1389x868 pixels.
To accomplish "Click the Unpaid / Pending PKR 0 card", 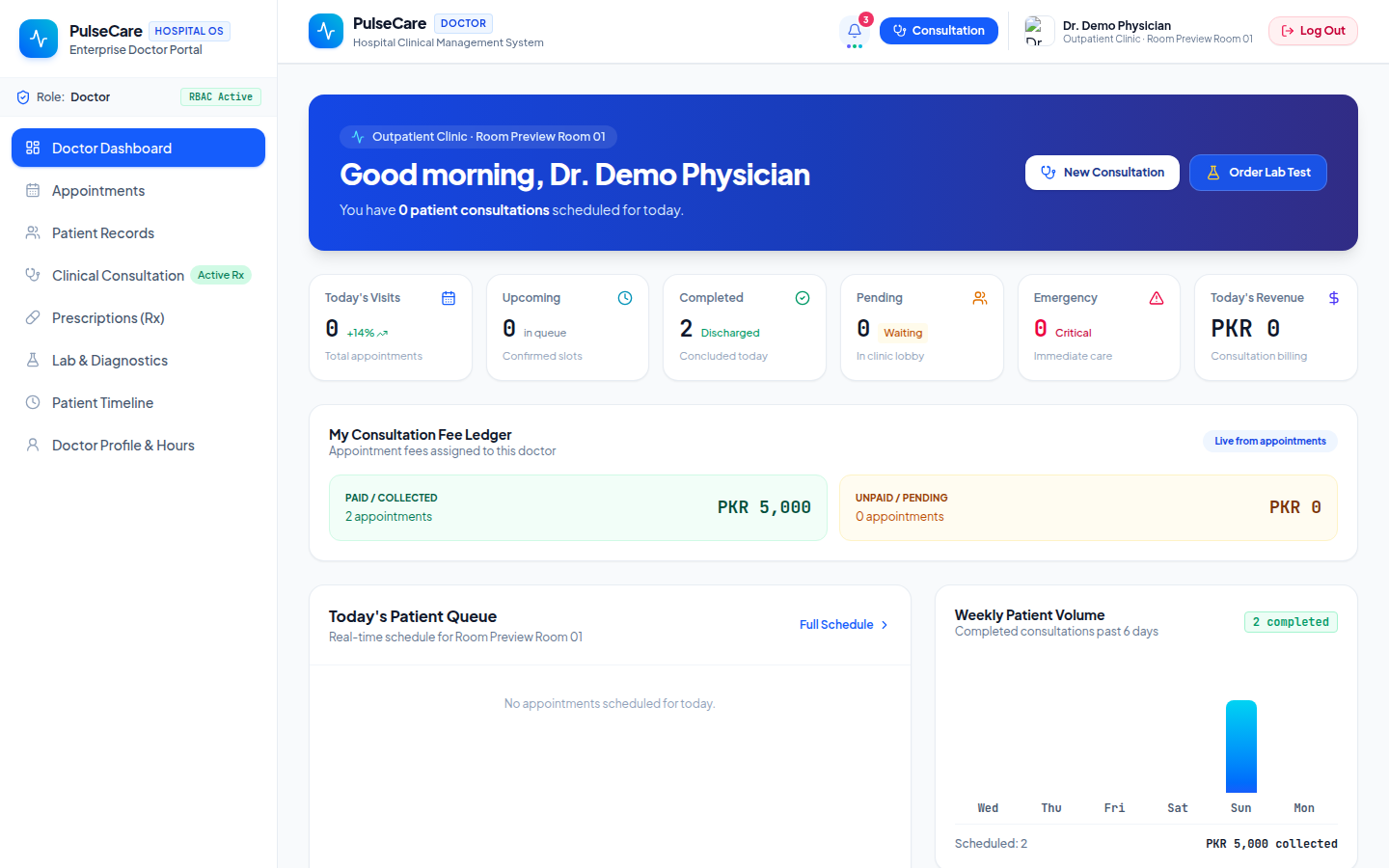I will coord(1088,507).
